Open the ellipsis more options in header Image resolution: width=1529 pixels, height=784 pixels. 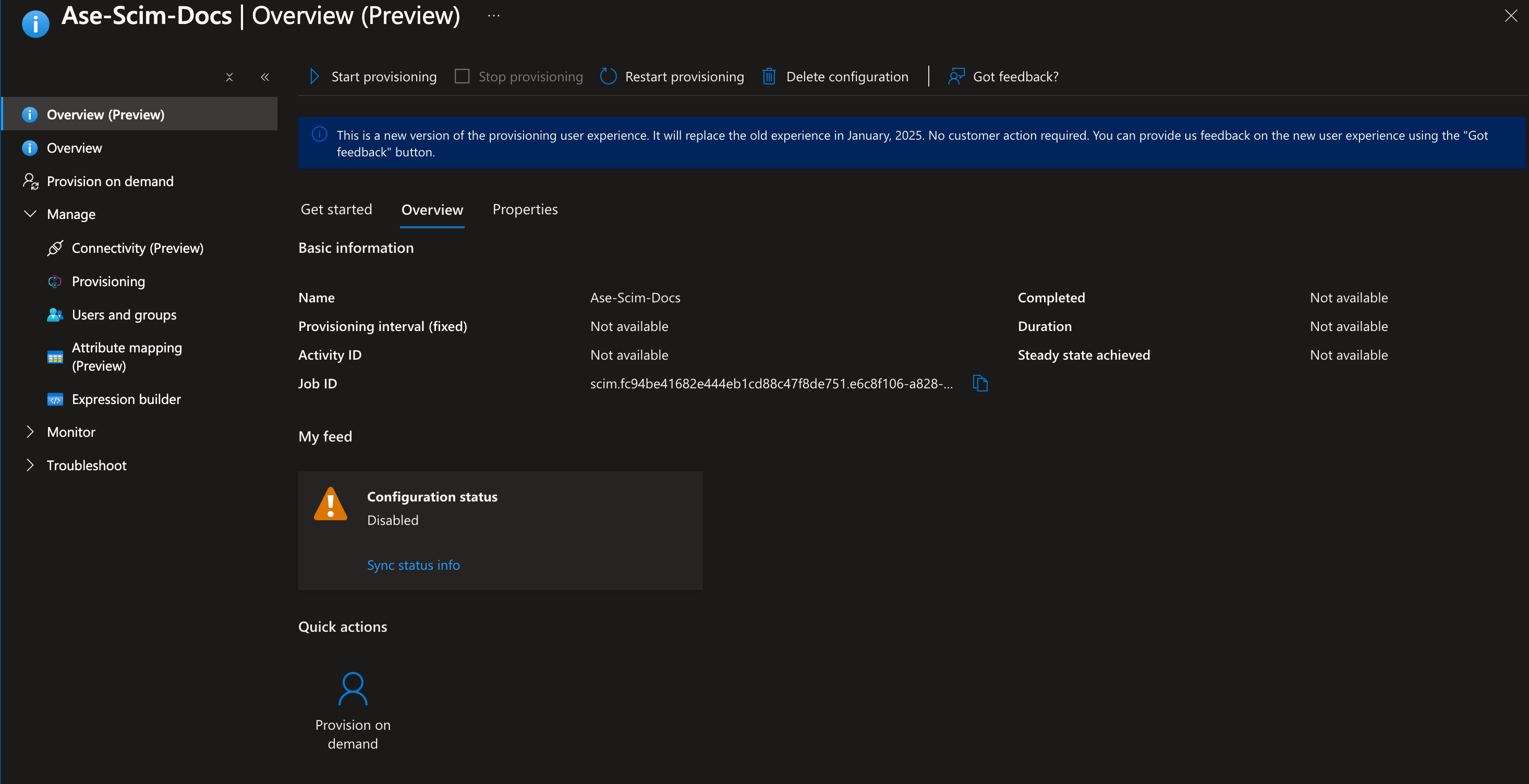pyautogui.click(x=493, y=16)
